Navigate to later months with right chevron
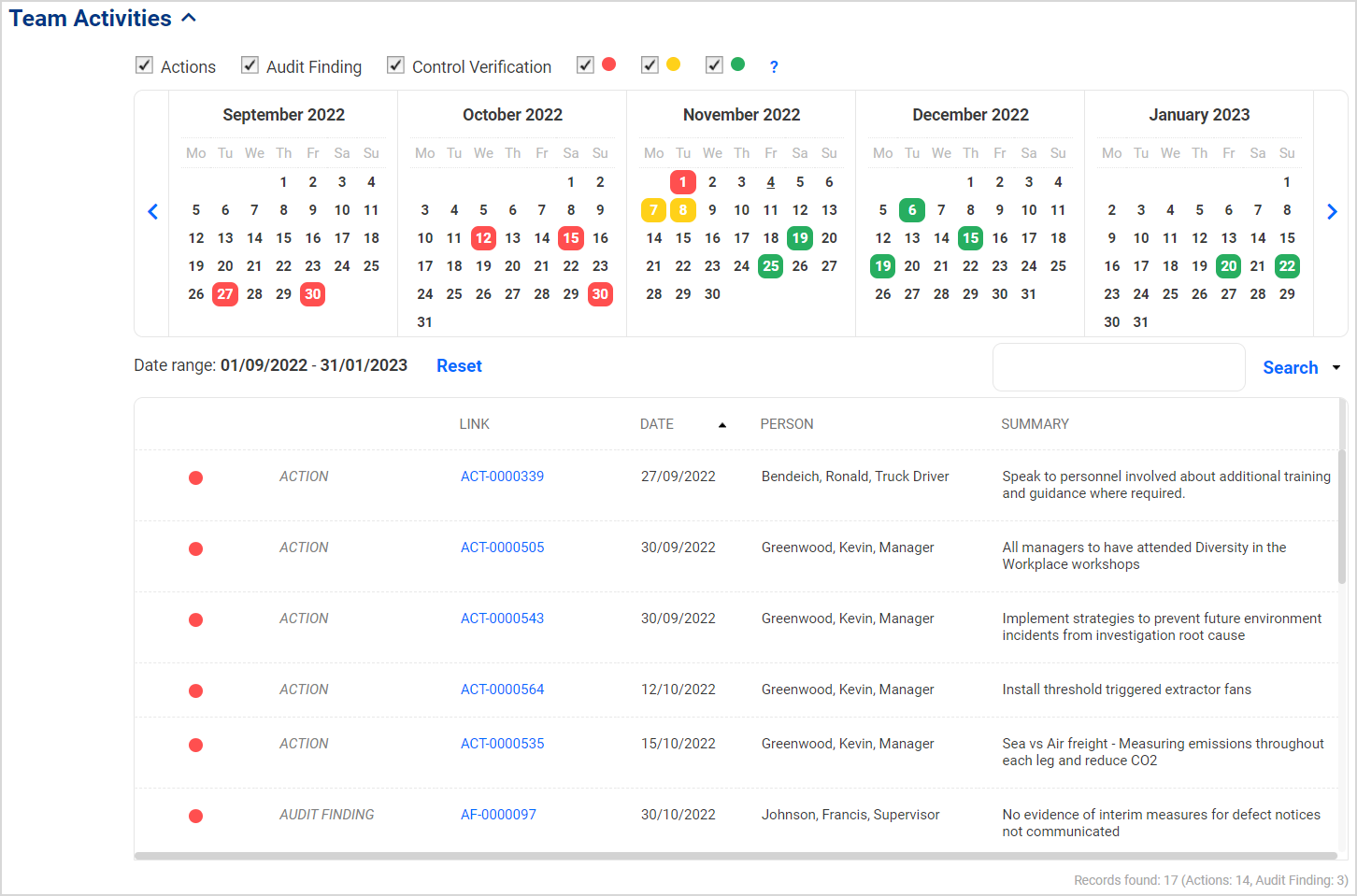 coord(1332,211)
